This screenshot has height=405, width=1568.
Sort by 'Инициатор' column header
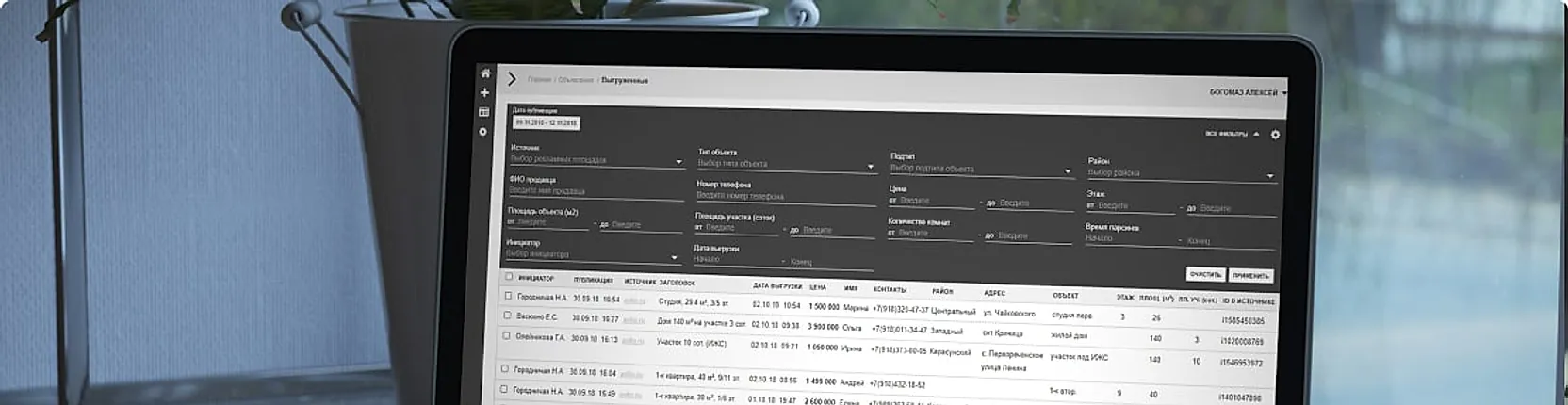(535, 279)
